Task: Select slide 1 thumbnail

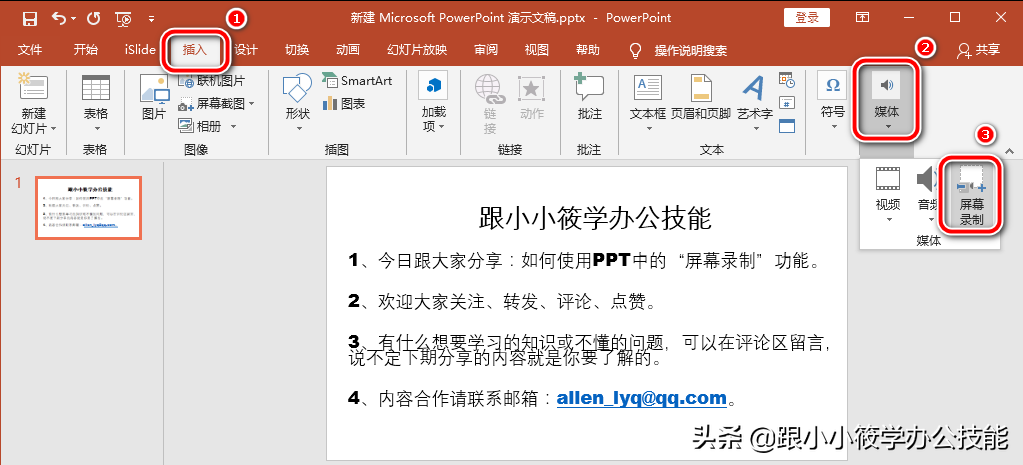Action: pos(88,207)
